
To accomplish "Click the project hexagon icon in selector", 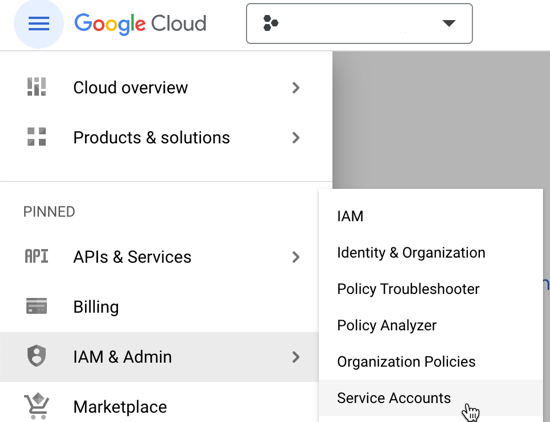I will point(270,23).
